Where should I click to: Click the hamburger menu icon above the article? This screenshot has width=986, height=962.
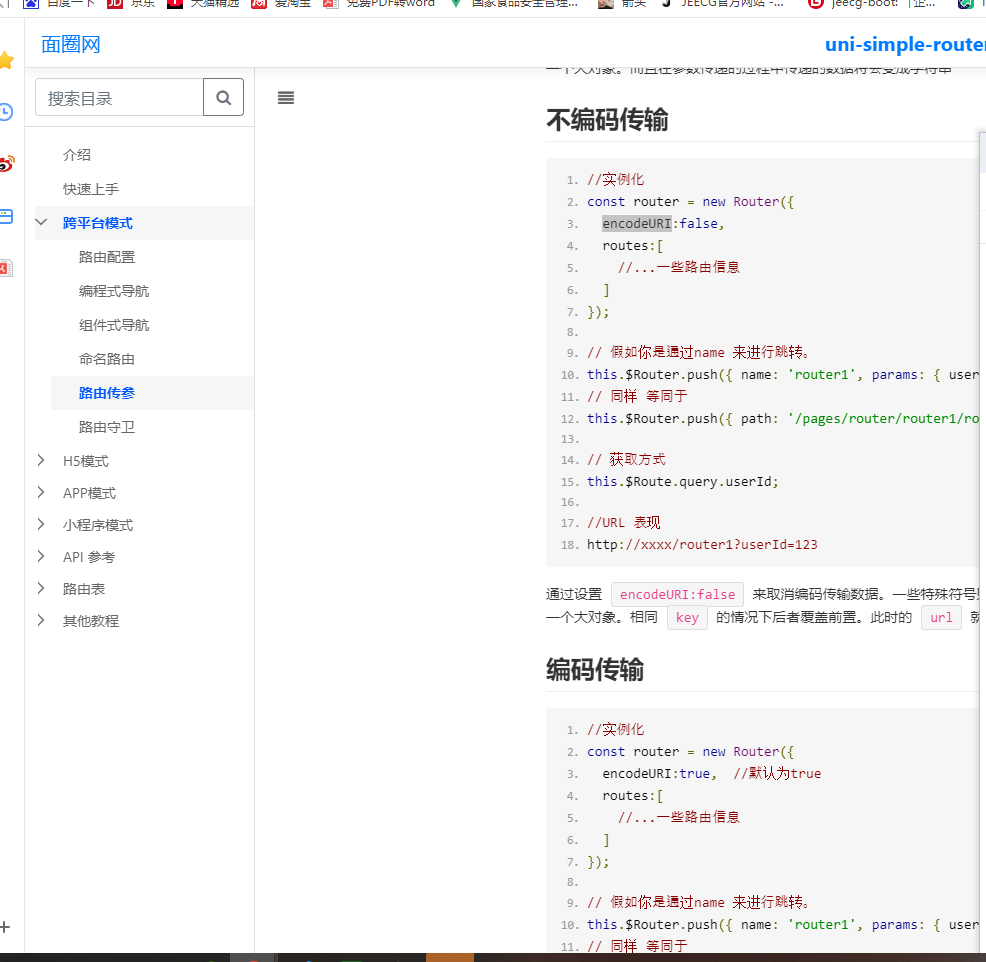pos(285,97)
